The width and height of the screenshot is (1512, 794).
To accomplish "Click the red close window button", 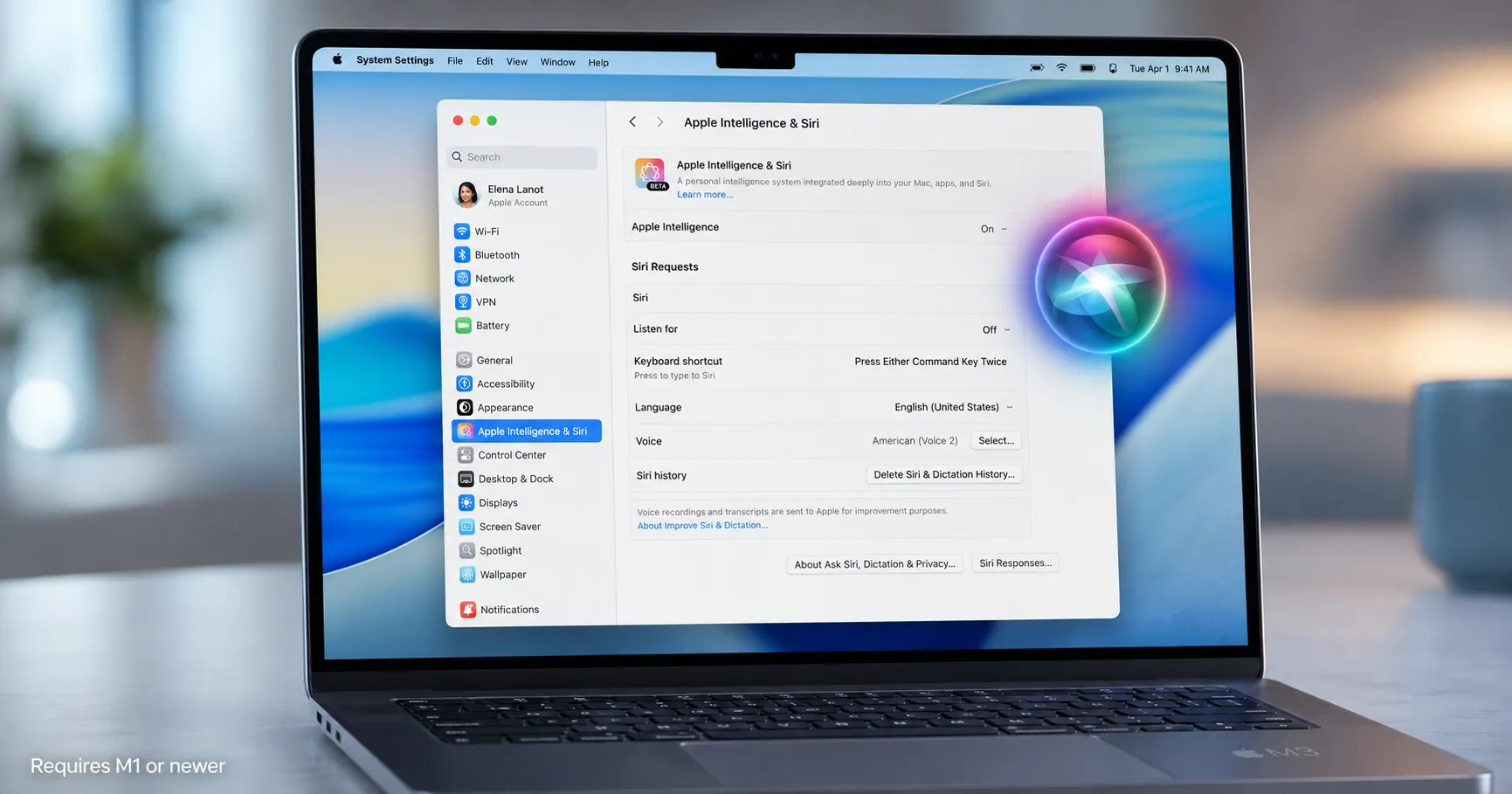I will pyautogui.click(x=458, y=121).
